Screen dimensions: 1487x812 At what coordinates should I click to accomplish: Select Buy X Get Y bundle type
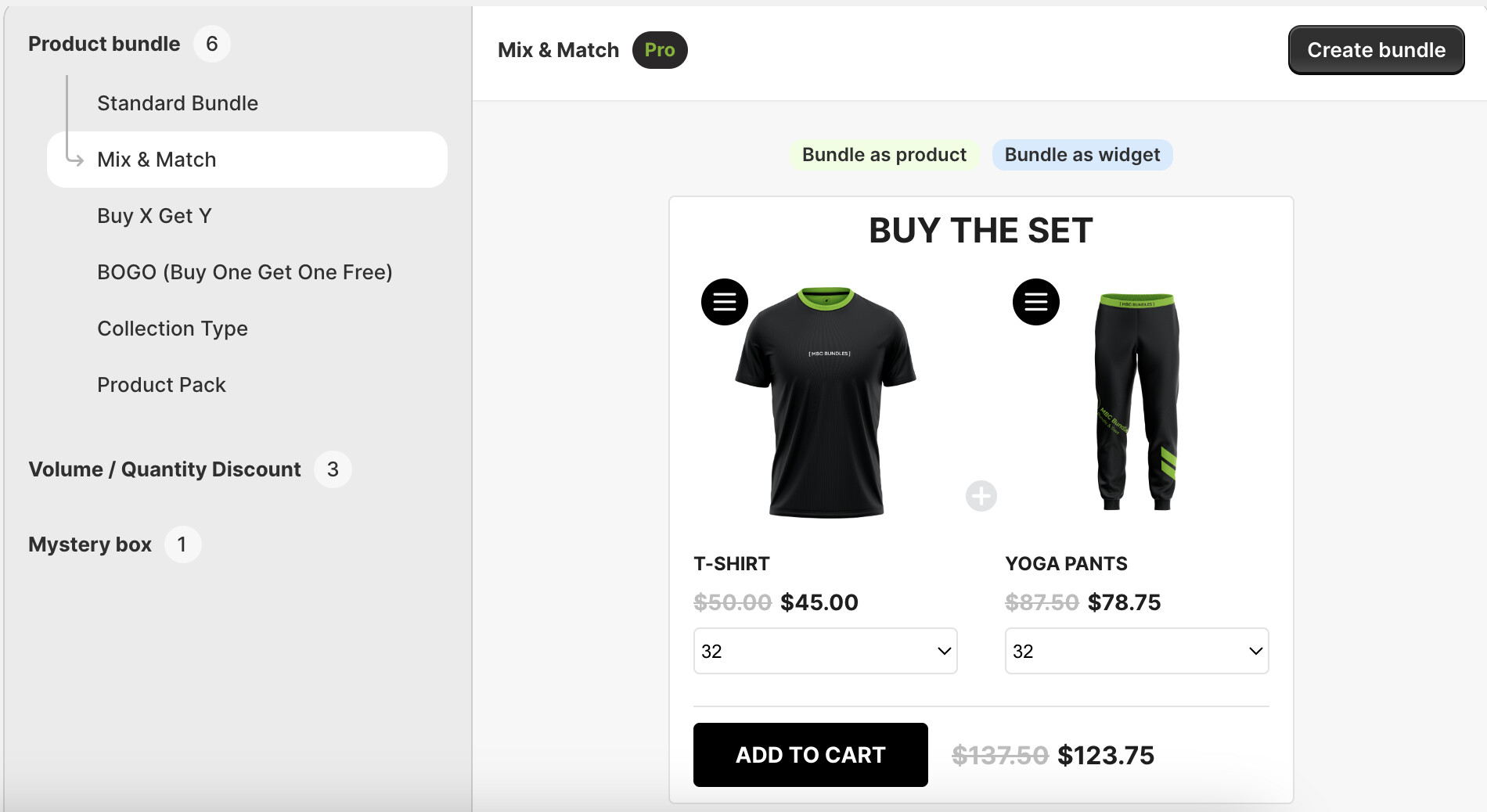coord(154,216)
